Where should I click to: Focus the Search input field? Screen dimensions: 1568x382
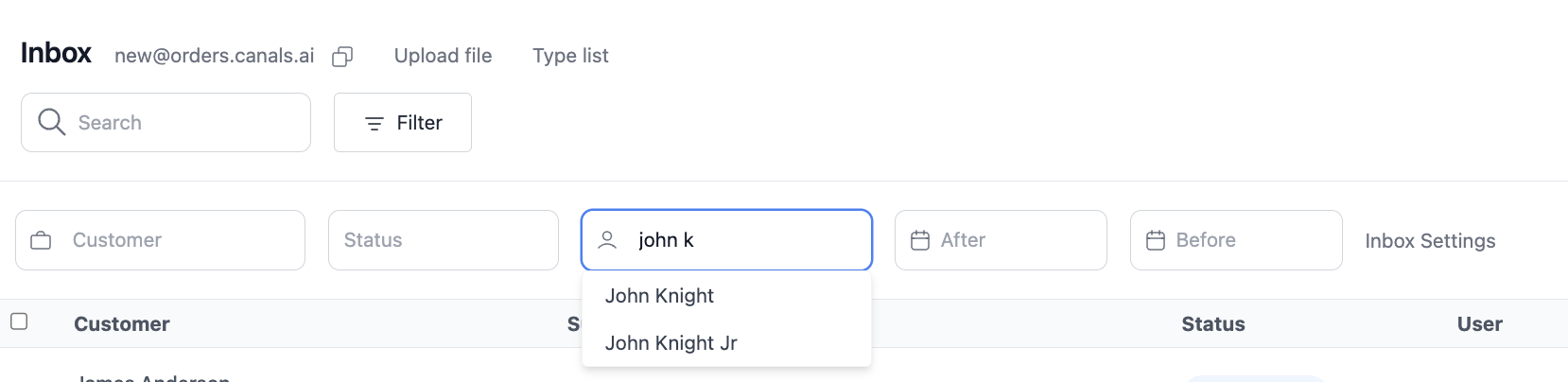[166, 122]
